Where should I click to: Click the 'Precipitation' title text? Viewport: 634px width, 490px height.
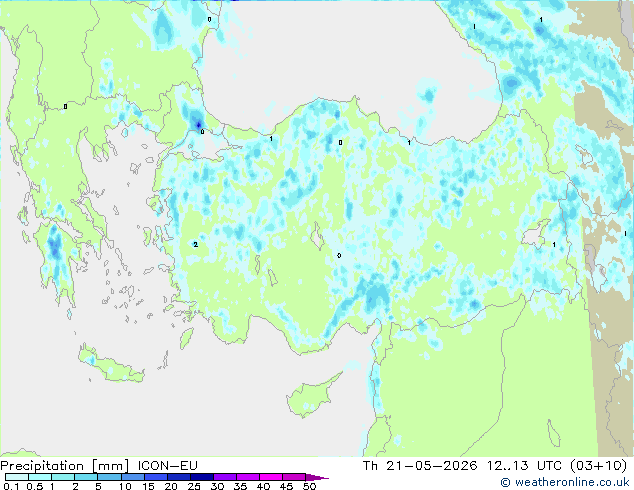pyautogui.click(x=42, y=466)
